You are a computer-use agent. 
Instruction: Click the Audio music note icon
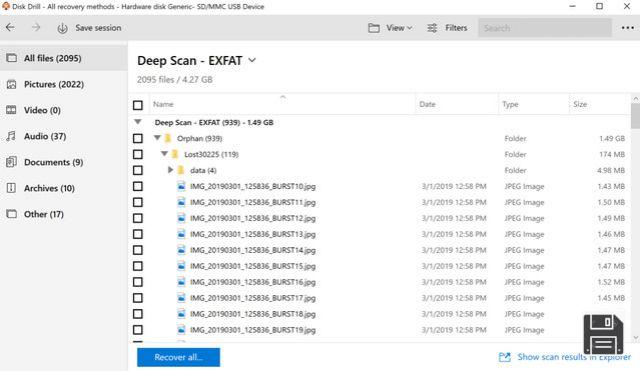click(11, 136)
